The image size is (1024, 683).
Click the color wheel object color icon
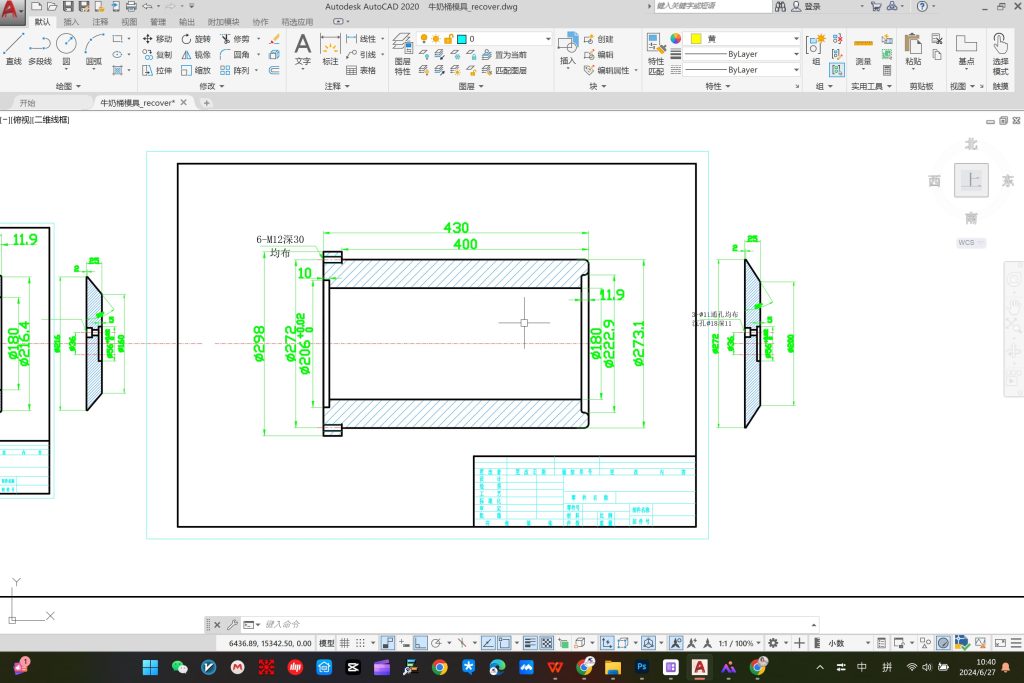(x=676, y=39)
